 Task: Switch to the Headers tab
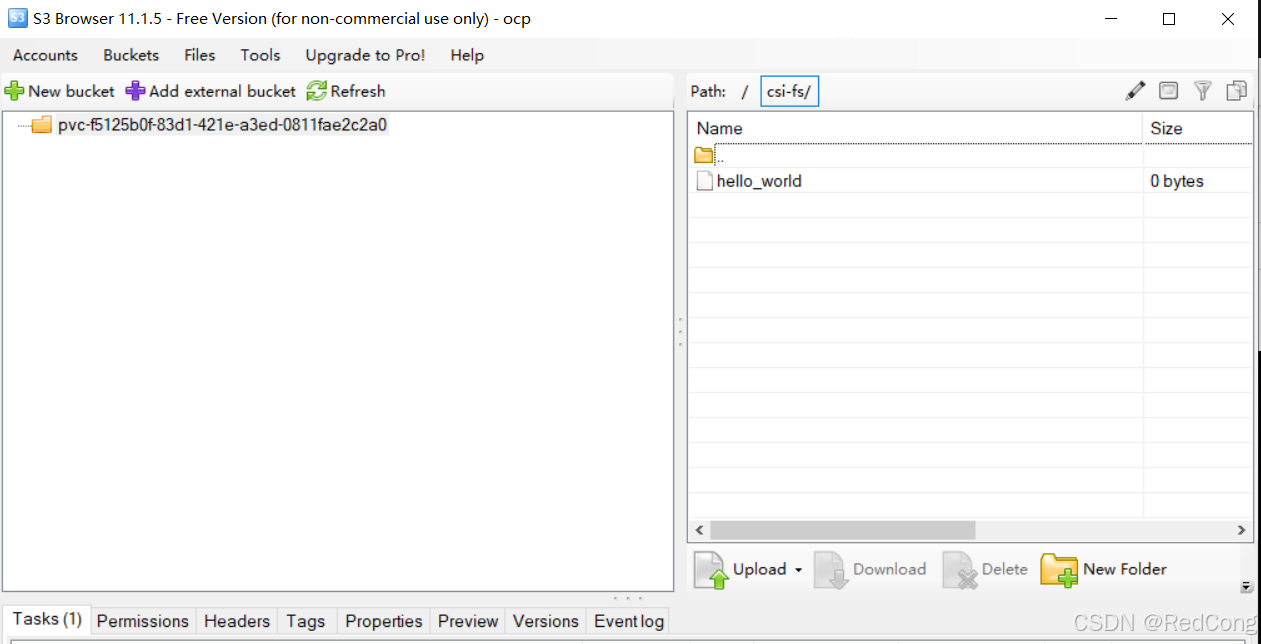tap(237, 621)
